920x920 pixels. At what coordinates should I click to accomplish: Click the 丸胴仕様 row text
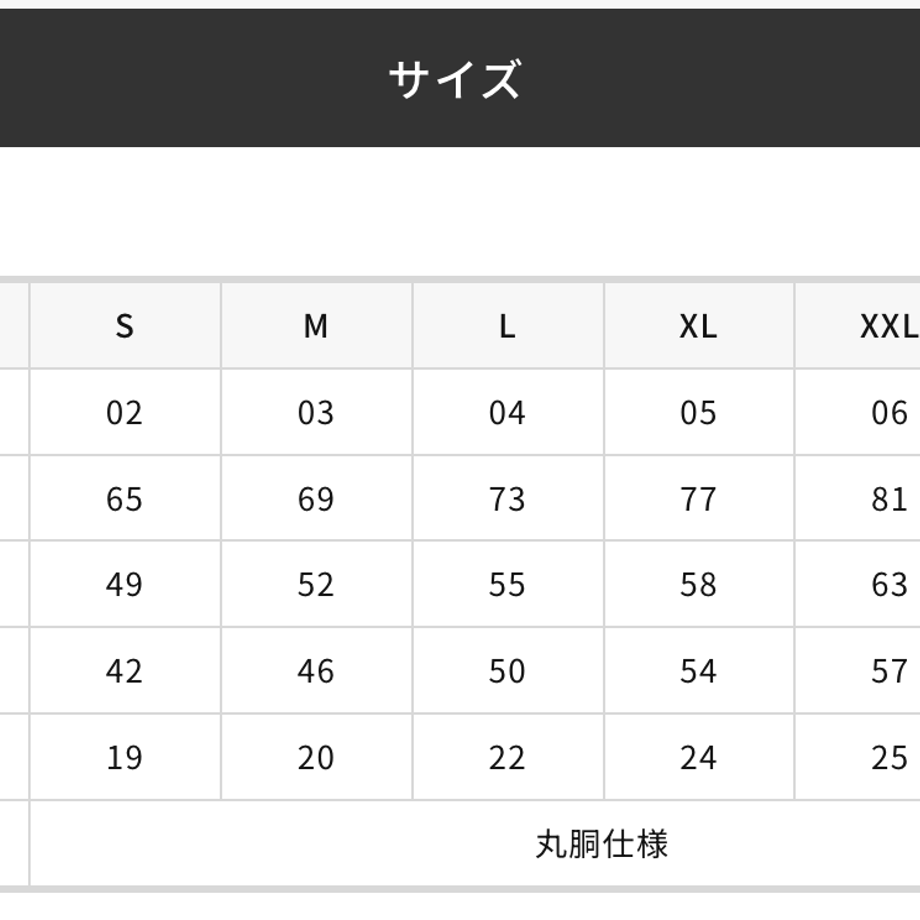pyautogui.click(x=602, y=844)
